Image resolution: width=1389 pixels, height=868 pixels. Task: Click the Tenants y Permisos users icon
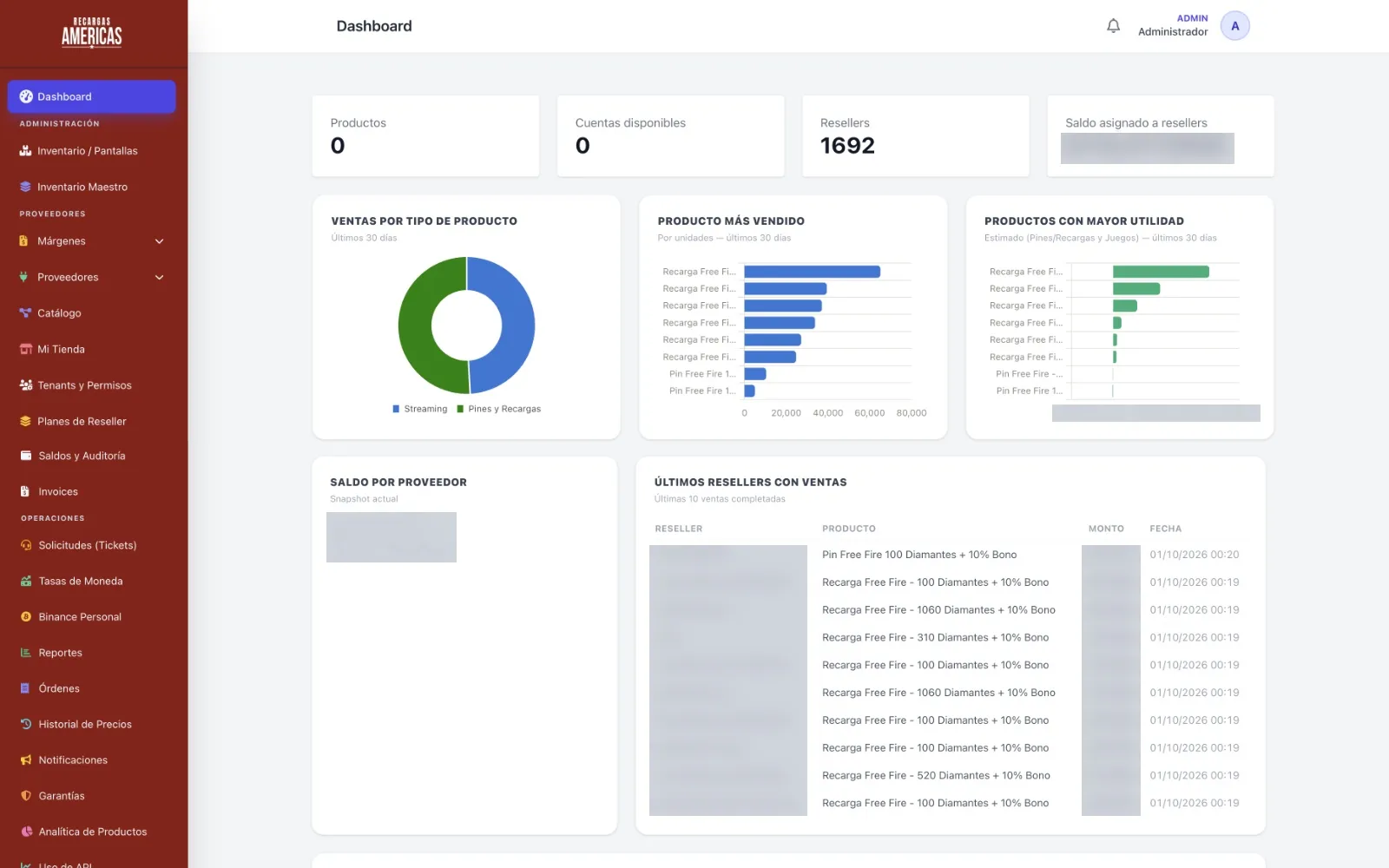tap(26, 385)
